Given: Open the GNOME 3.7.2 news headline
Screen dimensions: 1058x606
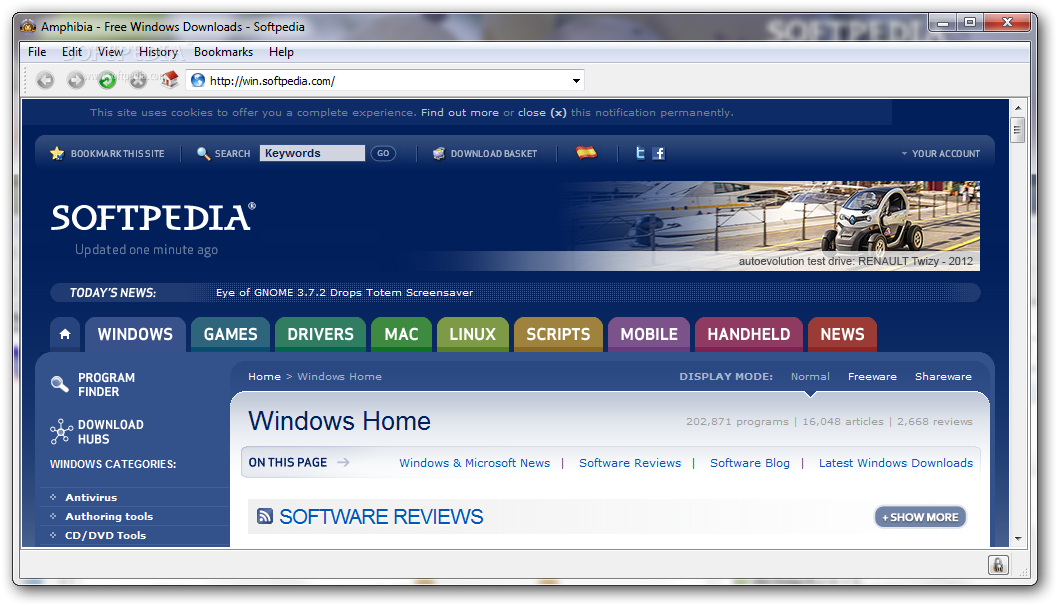Looking at the screenshot, I should tap(344, 293).
